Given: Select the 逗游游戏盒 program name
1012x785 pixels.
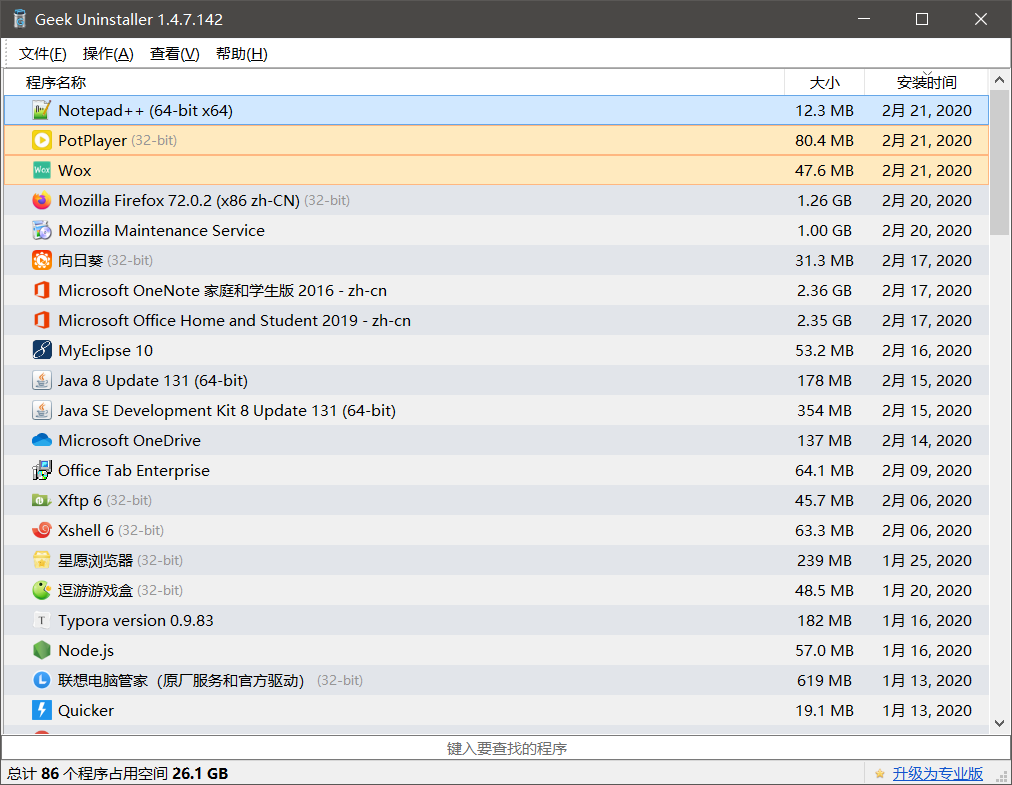Looking at the screenshot, I should tap(96, 591).
